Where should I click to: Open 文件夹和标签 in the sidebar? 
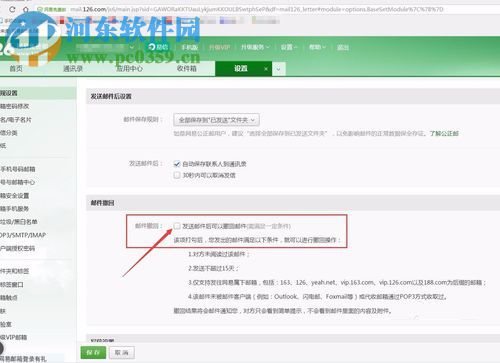(14, 271)
